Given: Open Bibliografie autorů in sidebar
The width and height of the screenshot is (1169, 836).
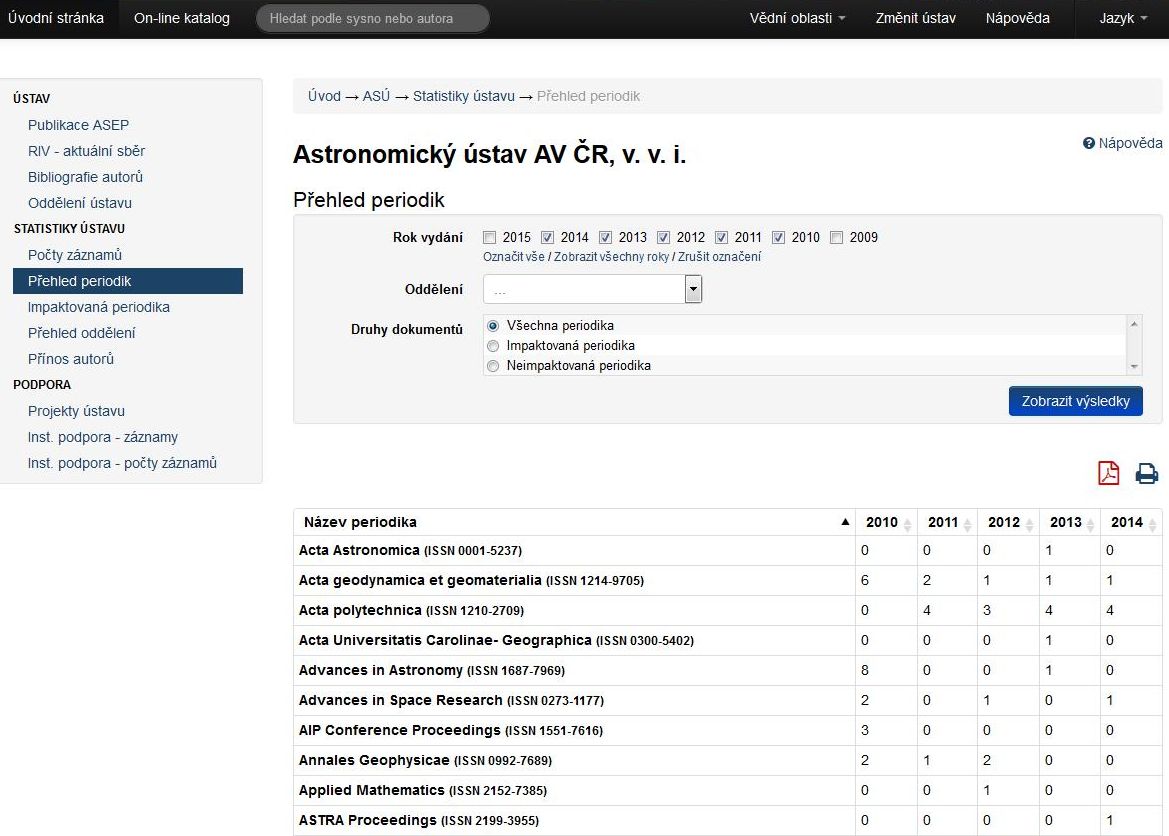Looking at the screenshot, I should point(85,177).
